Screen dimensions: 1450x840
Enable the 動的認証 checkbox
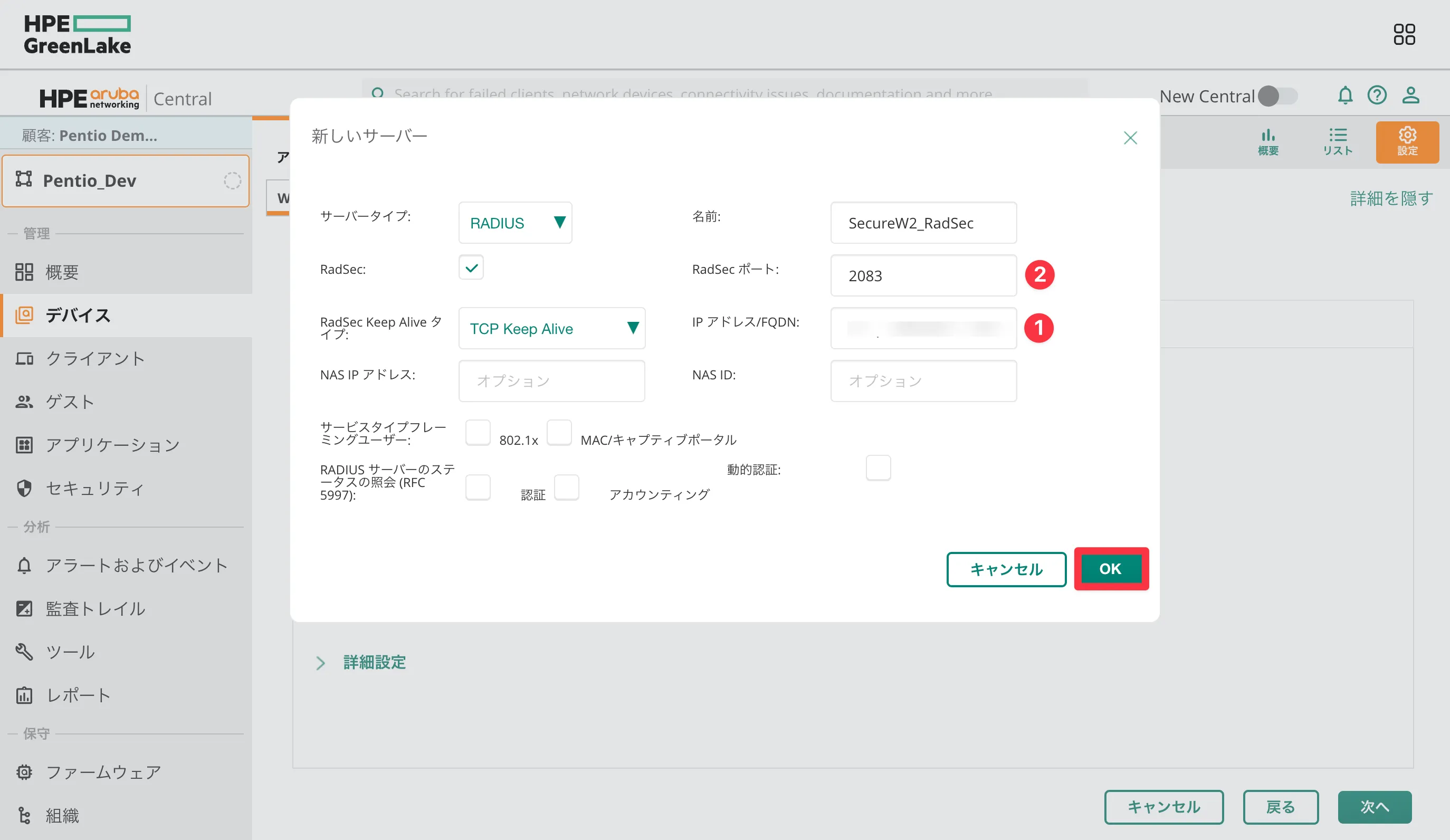(878, 468)
